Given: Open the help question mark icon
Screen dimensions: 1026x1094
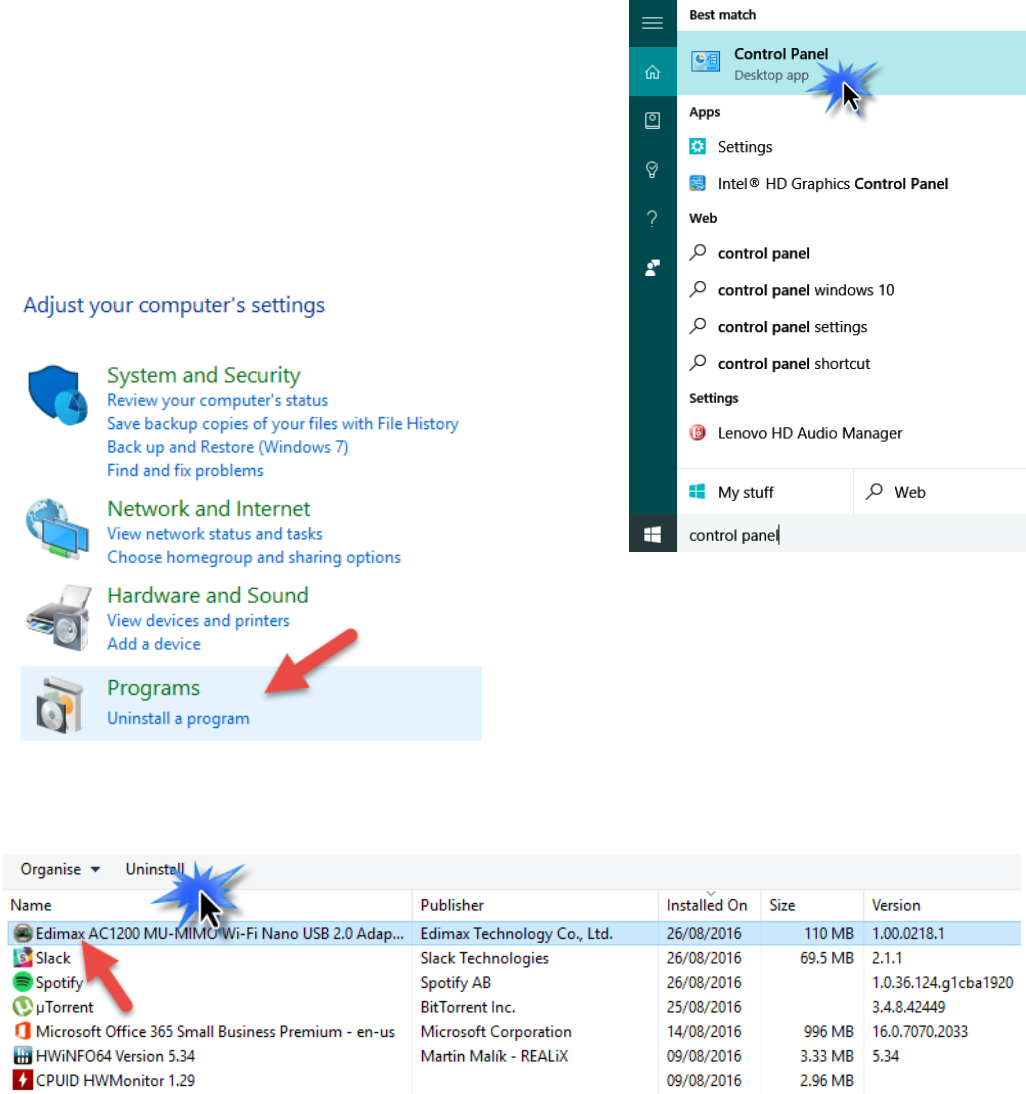Looking at the screenshot, I should pos(652,219).
